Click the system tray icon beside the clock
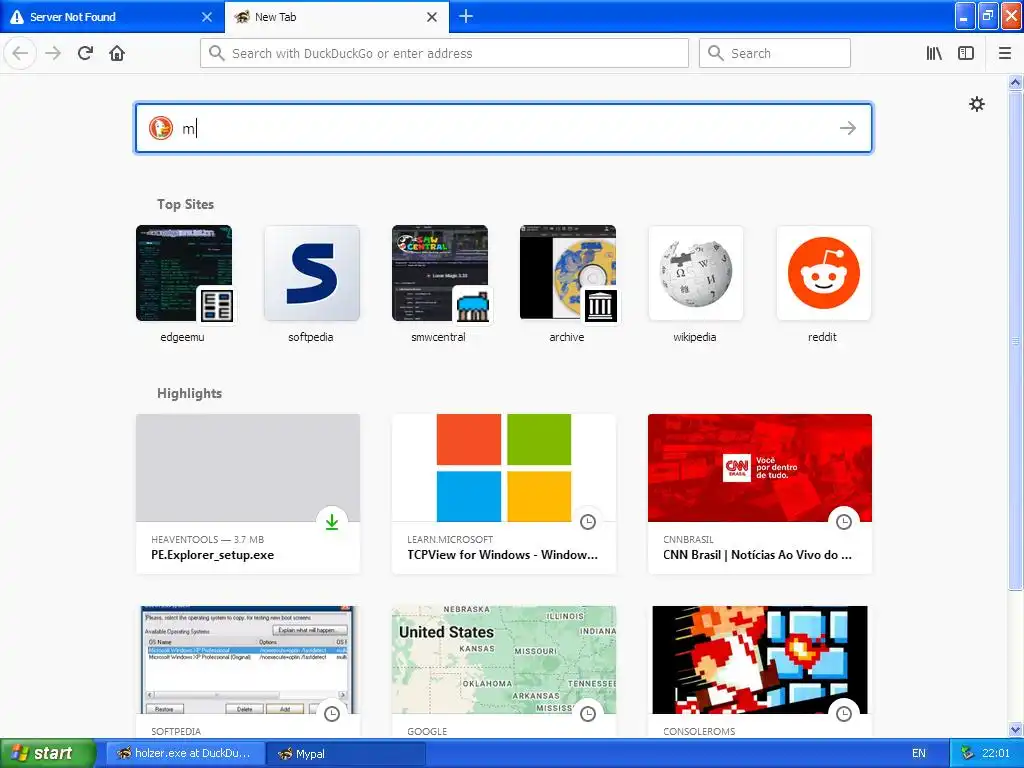The width and height of the screenshot is (1024, 768). click(x=968, y=753)
